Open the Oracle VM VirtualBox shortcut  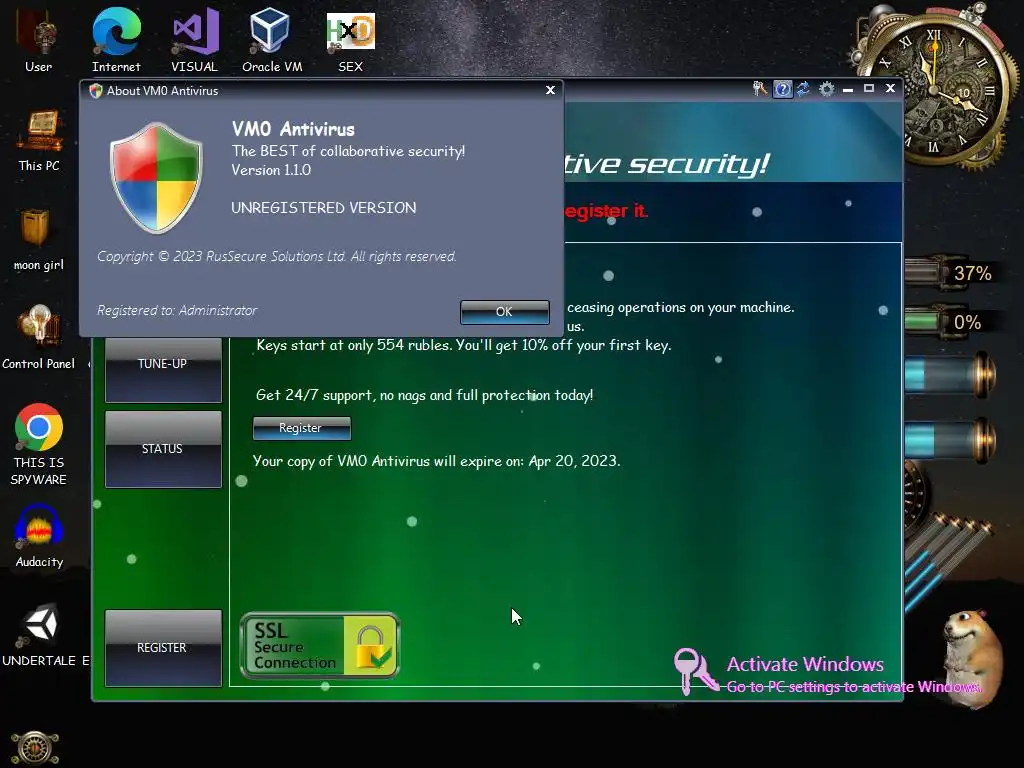[x=272, y=40]
